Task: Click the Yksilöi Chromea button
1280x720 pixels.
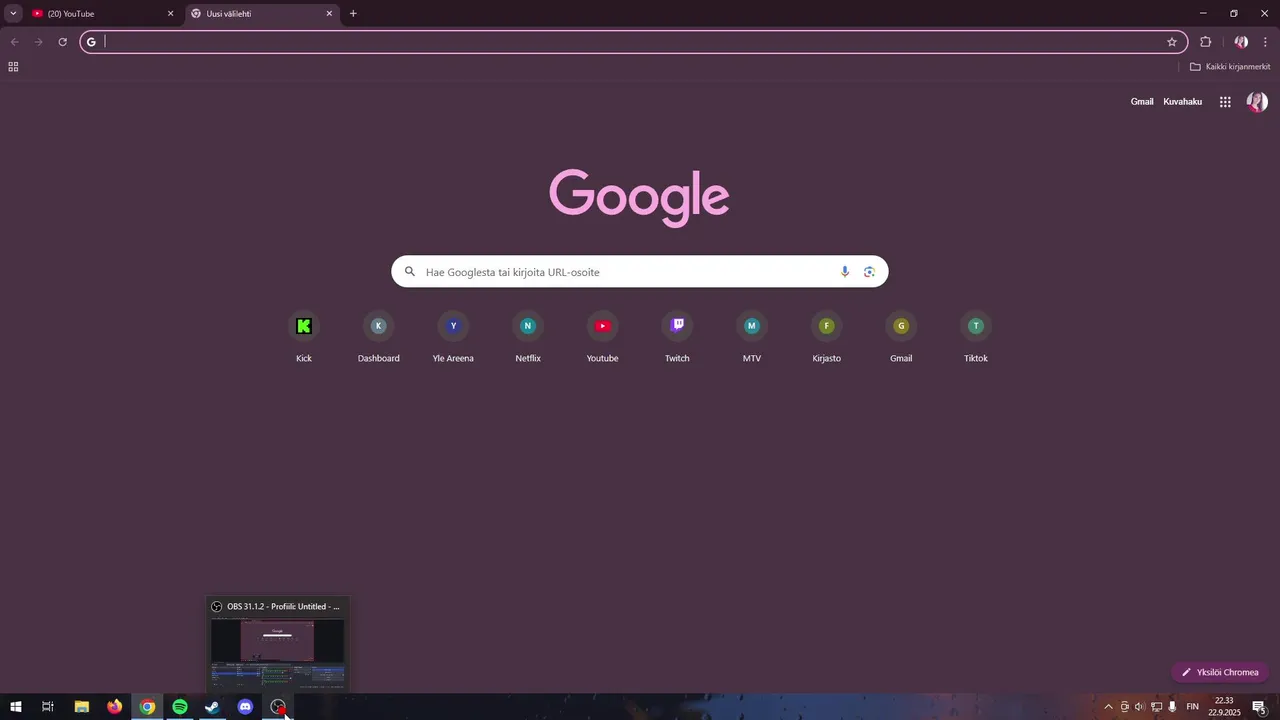Action: (1220, 673)
